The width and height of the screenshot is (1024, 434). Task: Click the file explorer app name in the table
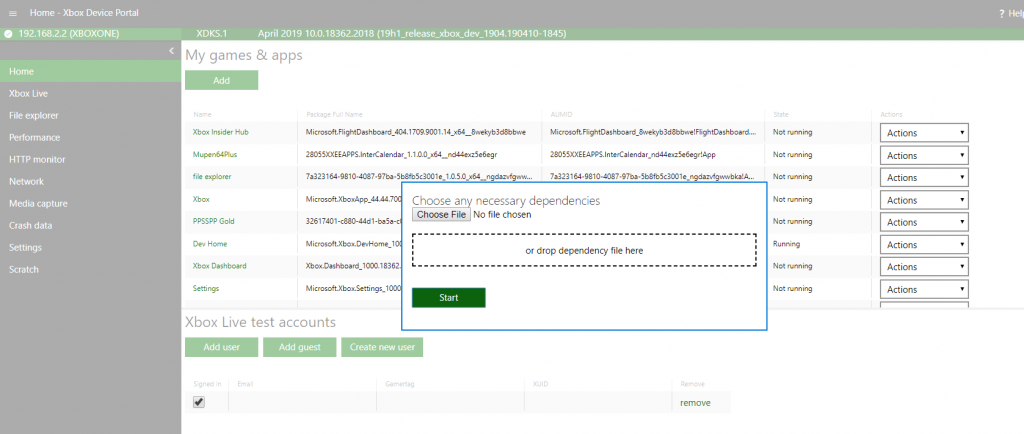pos(212,176)
